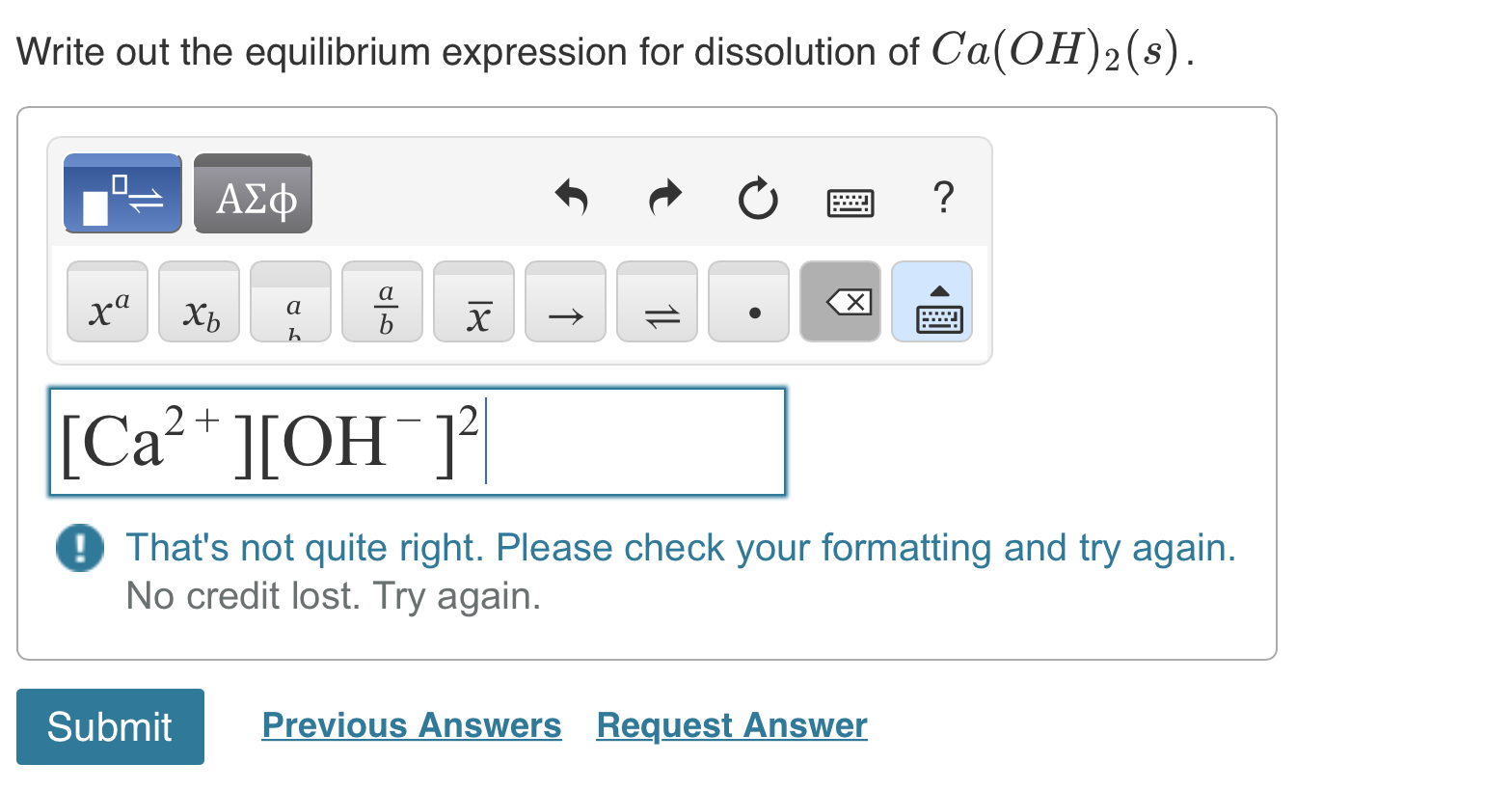This screenshot has width=1512, height=790.
Task: Select the subscript x_b template
Action: tap(198, 302)
